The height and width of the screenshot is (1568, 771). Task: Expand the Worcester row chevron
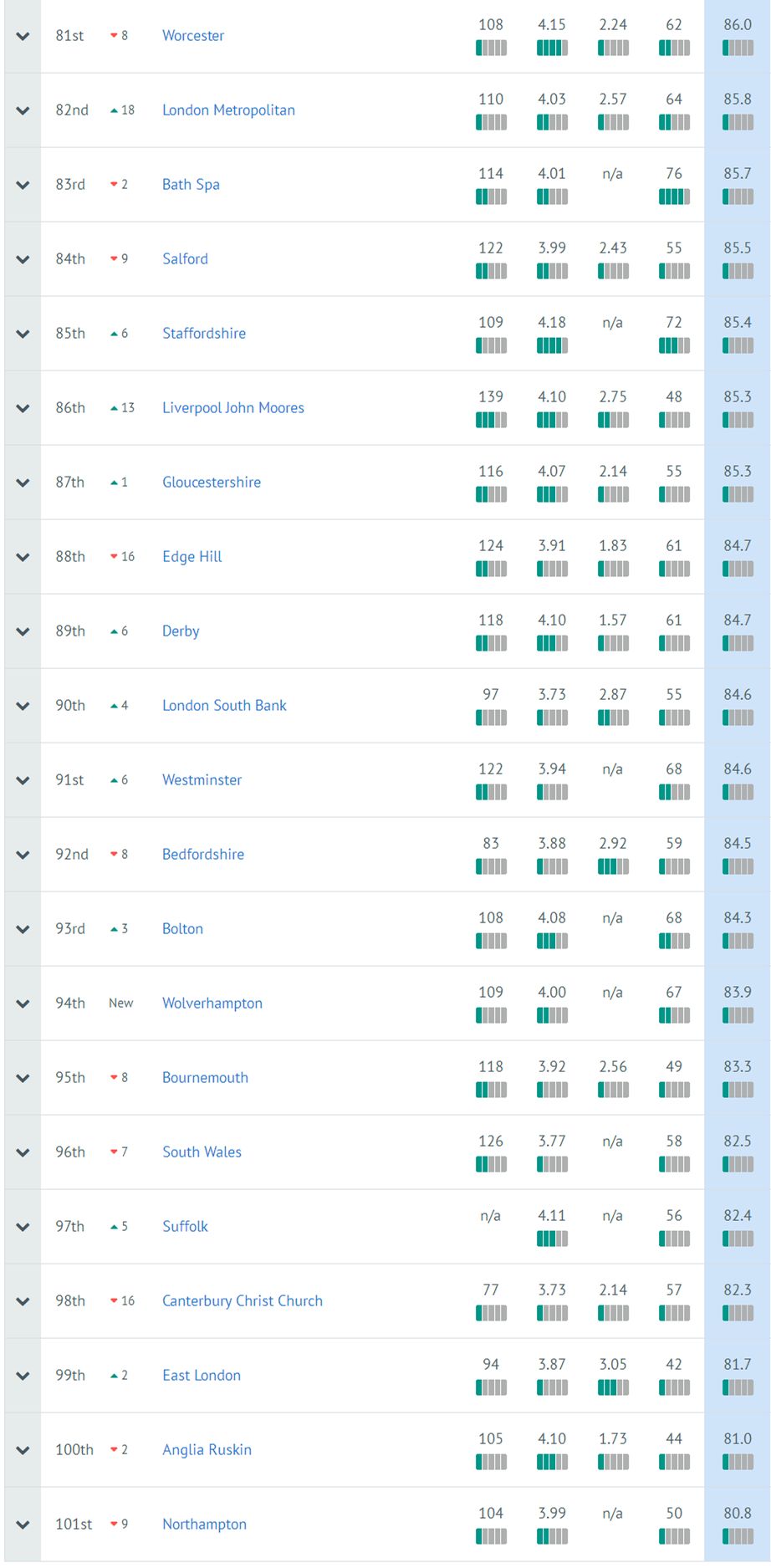point(23,36)
